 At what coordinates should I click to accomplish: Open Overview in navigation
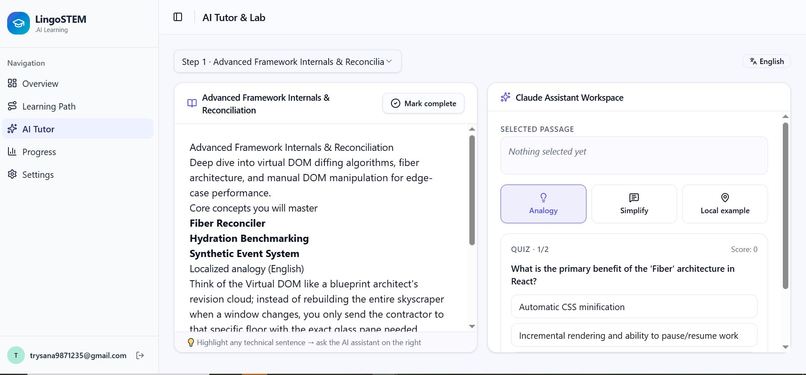click(x=78, y=83)
